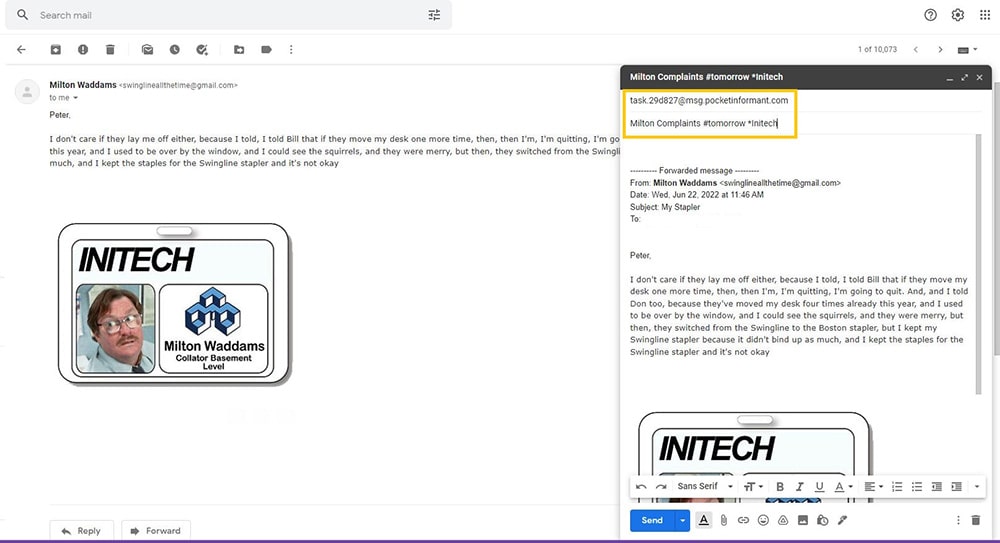Open the text color picker
Image resolution: width=1000 pixels, height=543 pixels.
(x=843, y=486)
